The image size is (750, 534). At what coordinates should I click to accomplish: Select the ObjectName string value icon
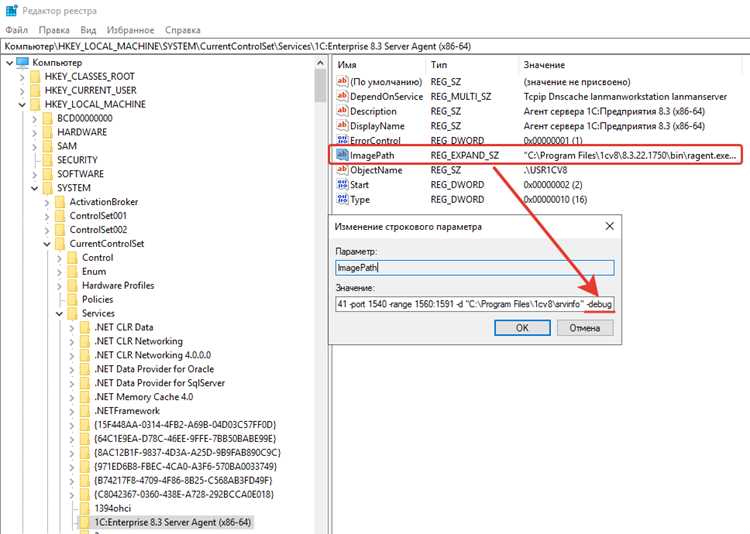coord(342,170)
